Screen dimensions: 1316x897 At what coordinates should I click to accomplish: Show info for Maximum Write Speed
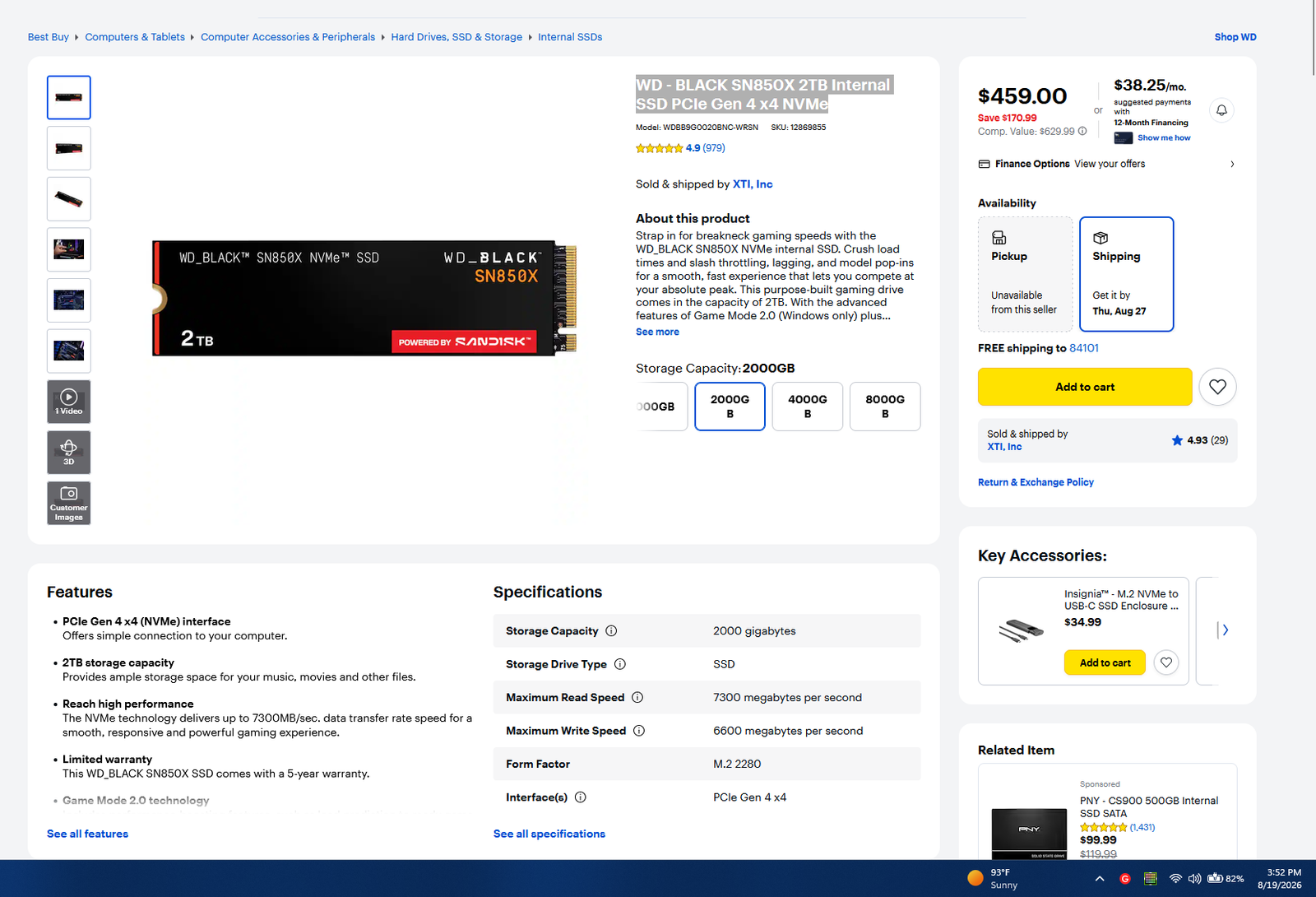tap(639, 731)
